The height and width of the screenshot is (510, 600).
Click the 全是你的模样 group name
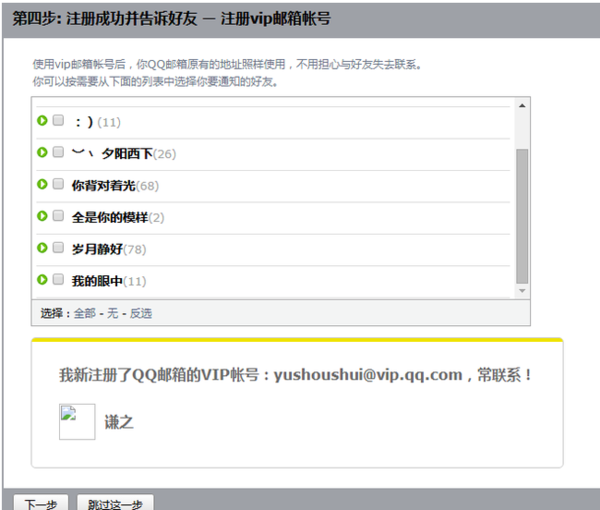[x=110, y=217]
